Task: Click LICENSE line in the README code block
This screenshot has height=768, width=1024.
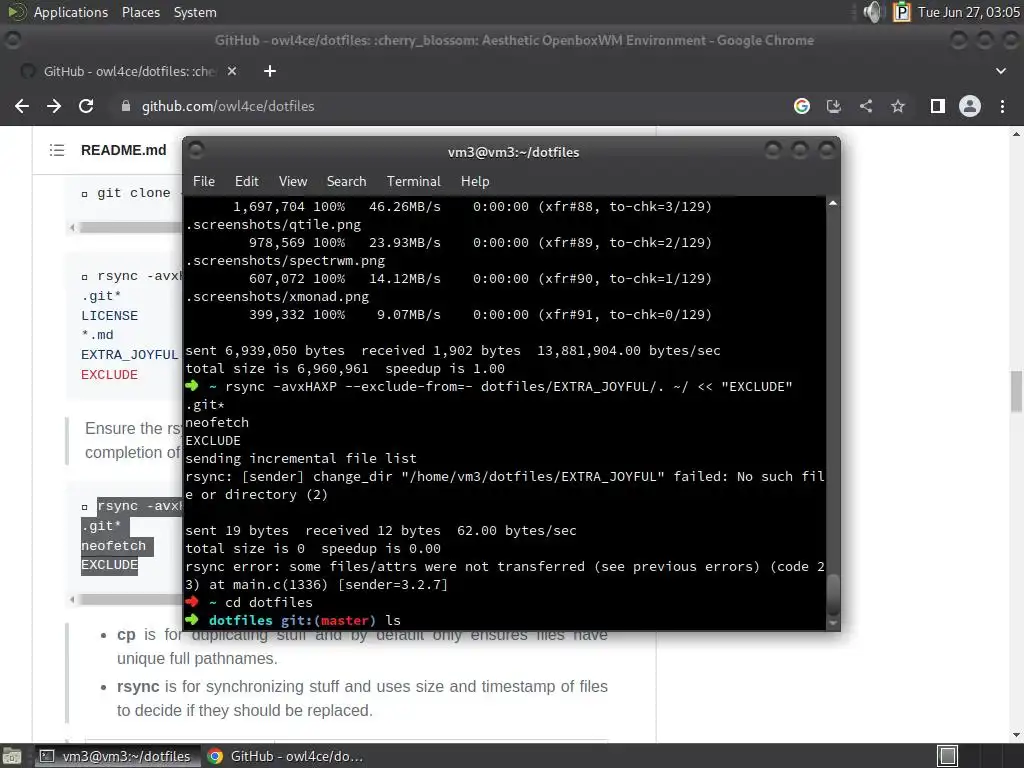Action: pyautogui.click(x=109, y=315)
